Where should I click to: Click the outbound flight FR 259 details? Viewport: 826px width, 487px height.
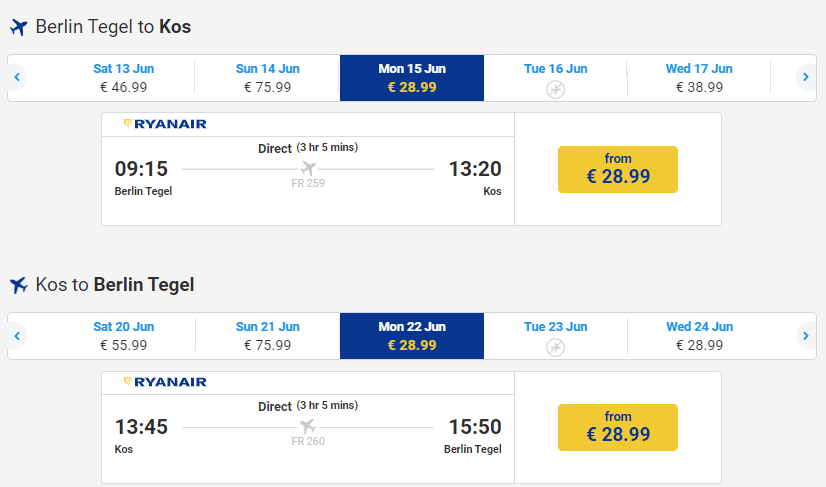pos(308,181)
